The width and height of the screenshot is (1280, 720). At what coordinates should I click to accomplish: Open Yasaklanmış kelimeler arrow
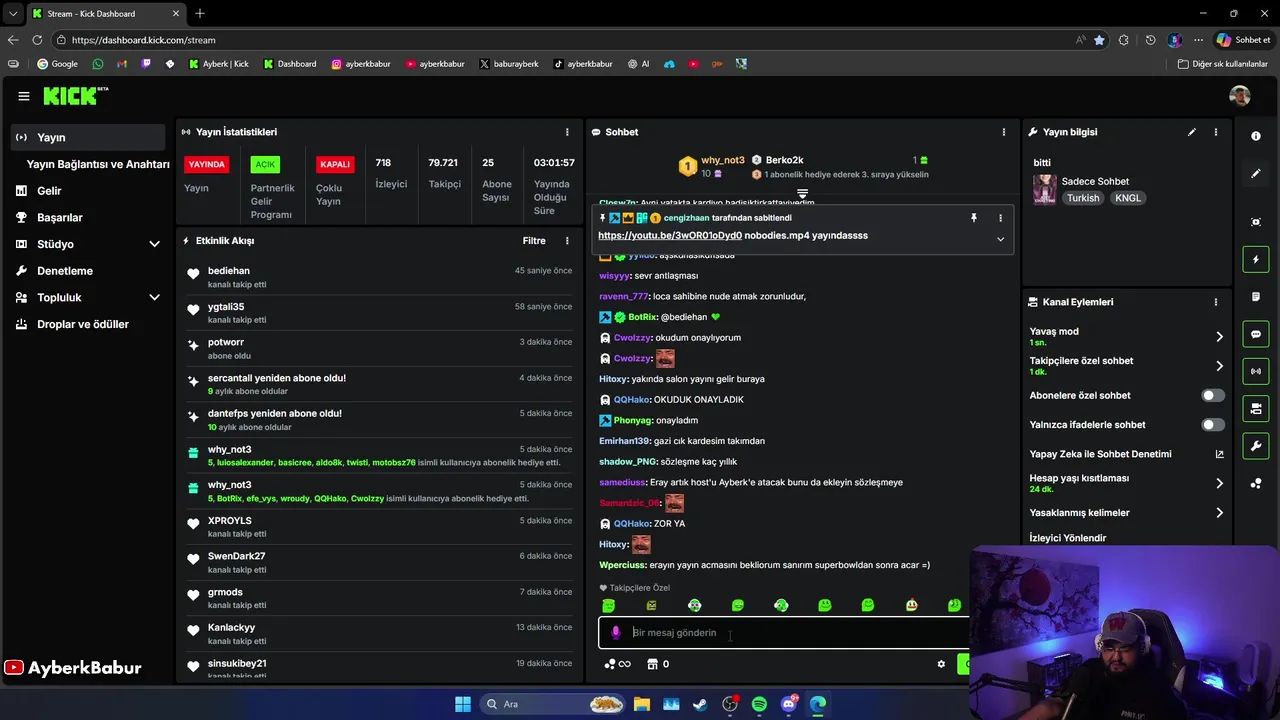(x=1219, y=513)
